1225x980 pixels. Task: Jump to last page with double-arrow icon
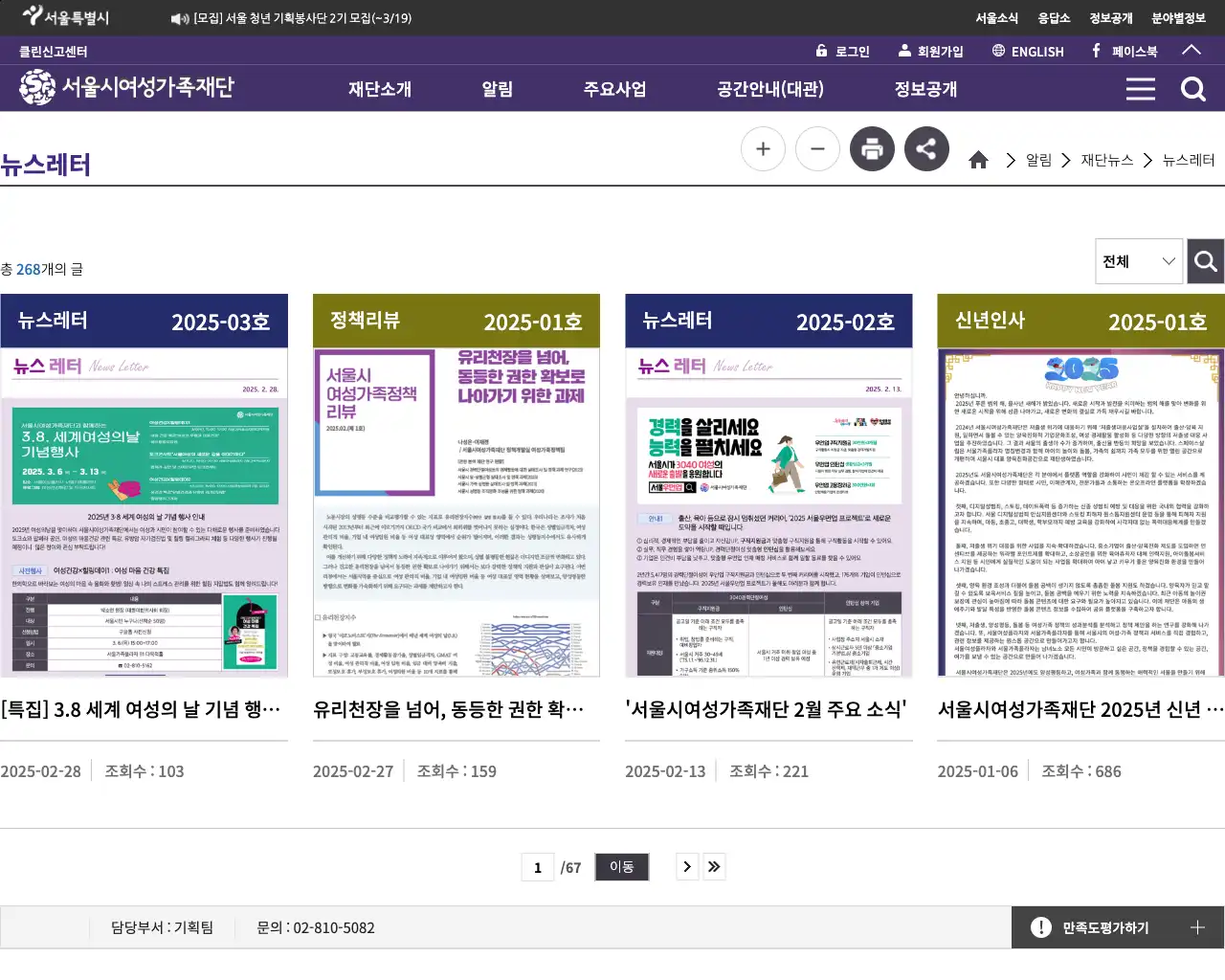(x=713, y=866)
